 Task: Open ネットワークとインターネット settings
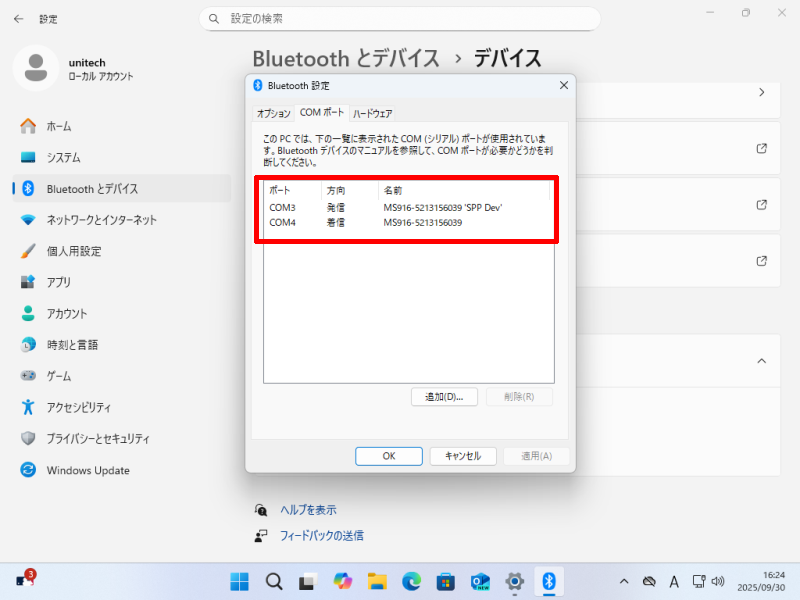coord(101,220)
